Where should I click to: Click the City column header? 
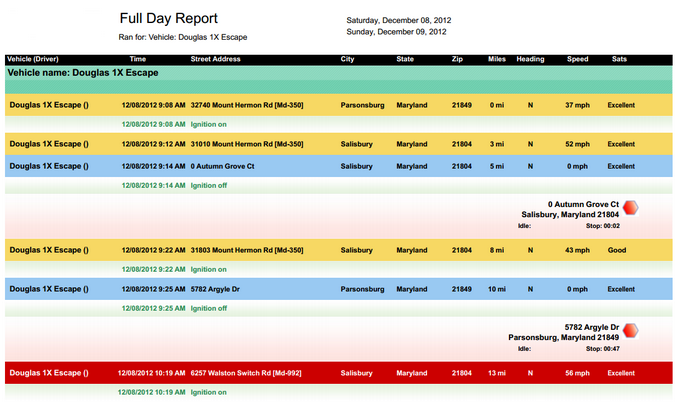point(347,59)
